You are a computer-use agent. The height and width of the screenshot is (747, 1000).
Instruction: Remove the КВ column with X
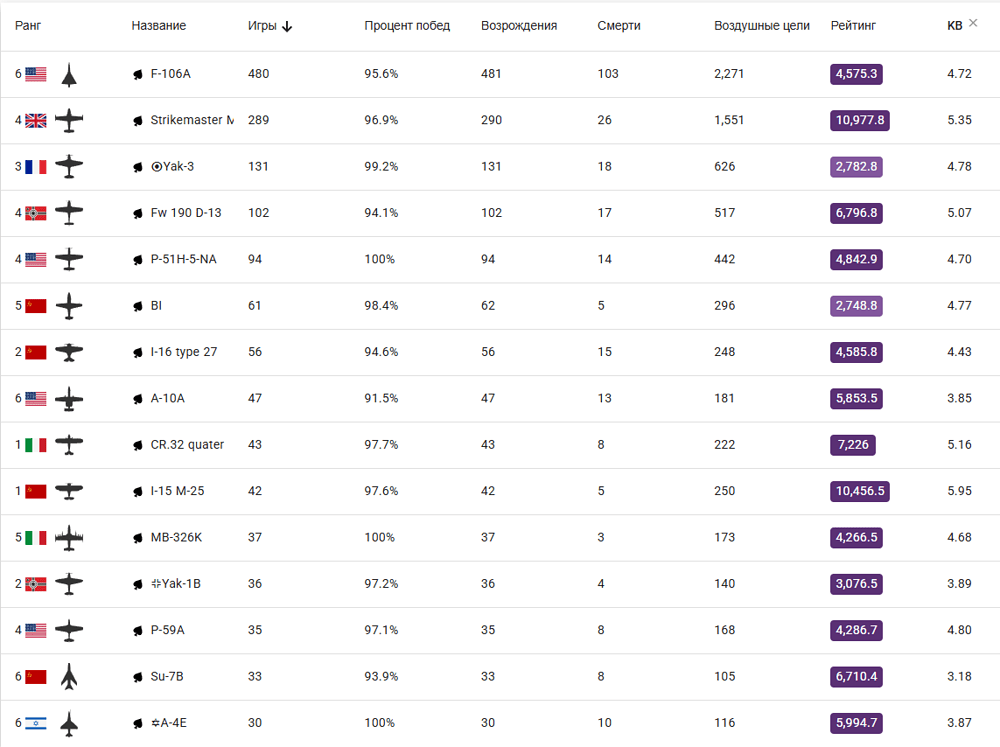click(x=973, y=23)
